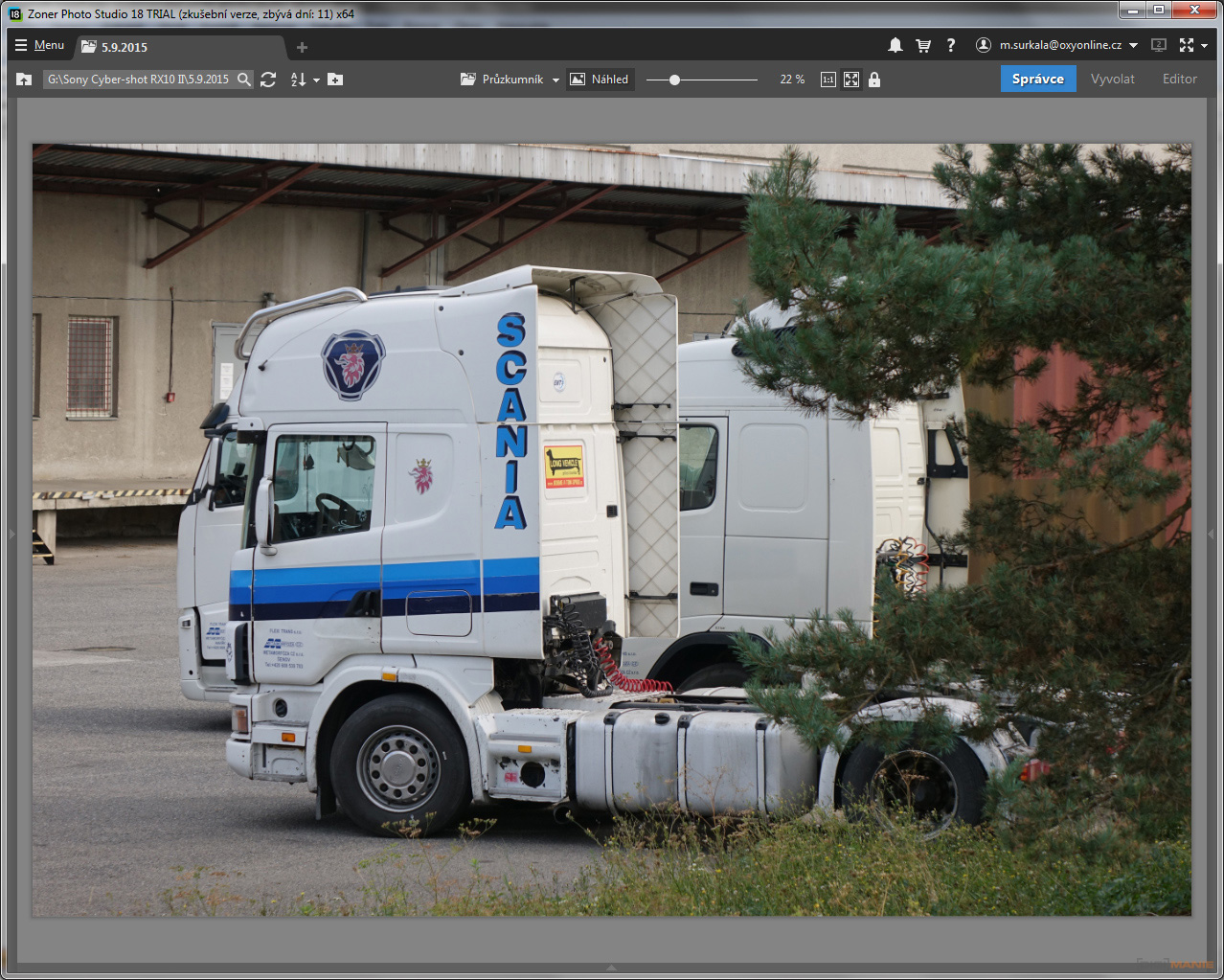The width and height of the screenshot is (1224, 980).
Task: Set zoom to 1:1 actual size
Action: (x=827, y=80)
